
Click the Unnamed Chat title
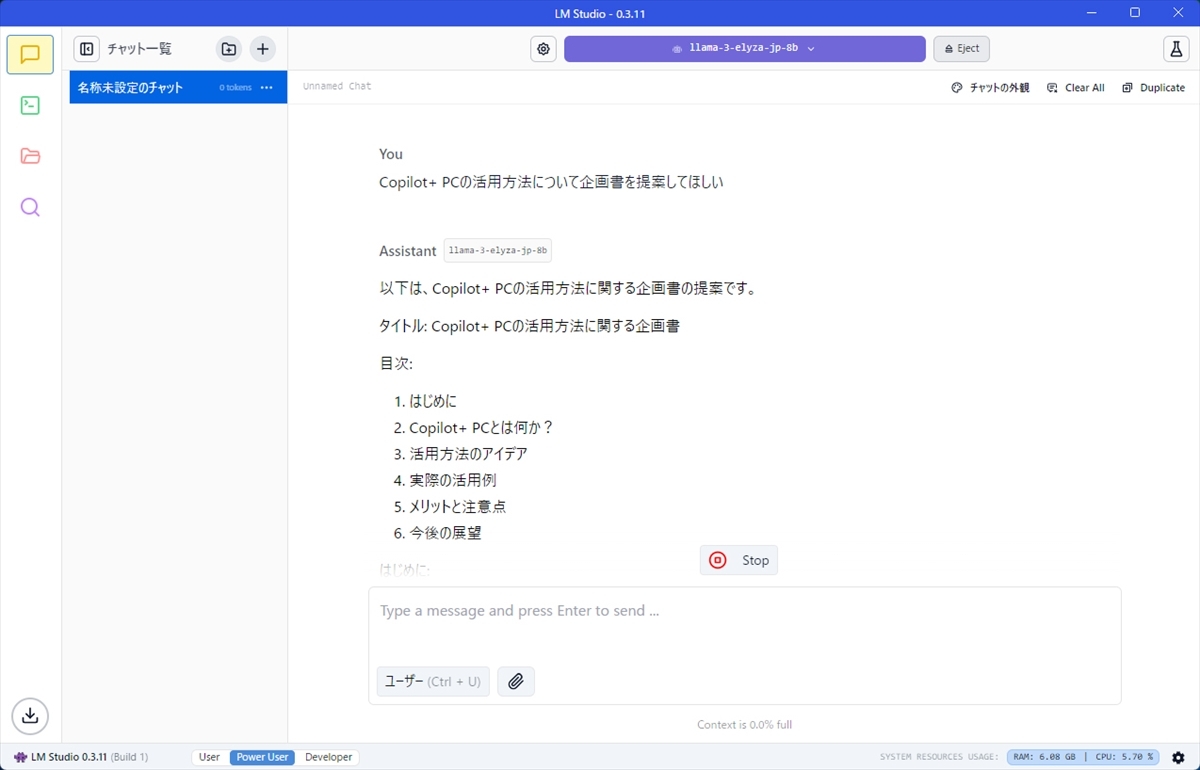tap(337, 87)
